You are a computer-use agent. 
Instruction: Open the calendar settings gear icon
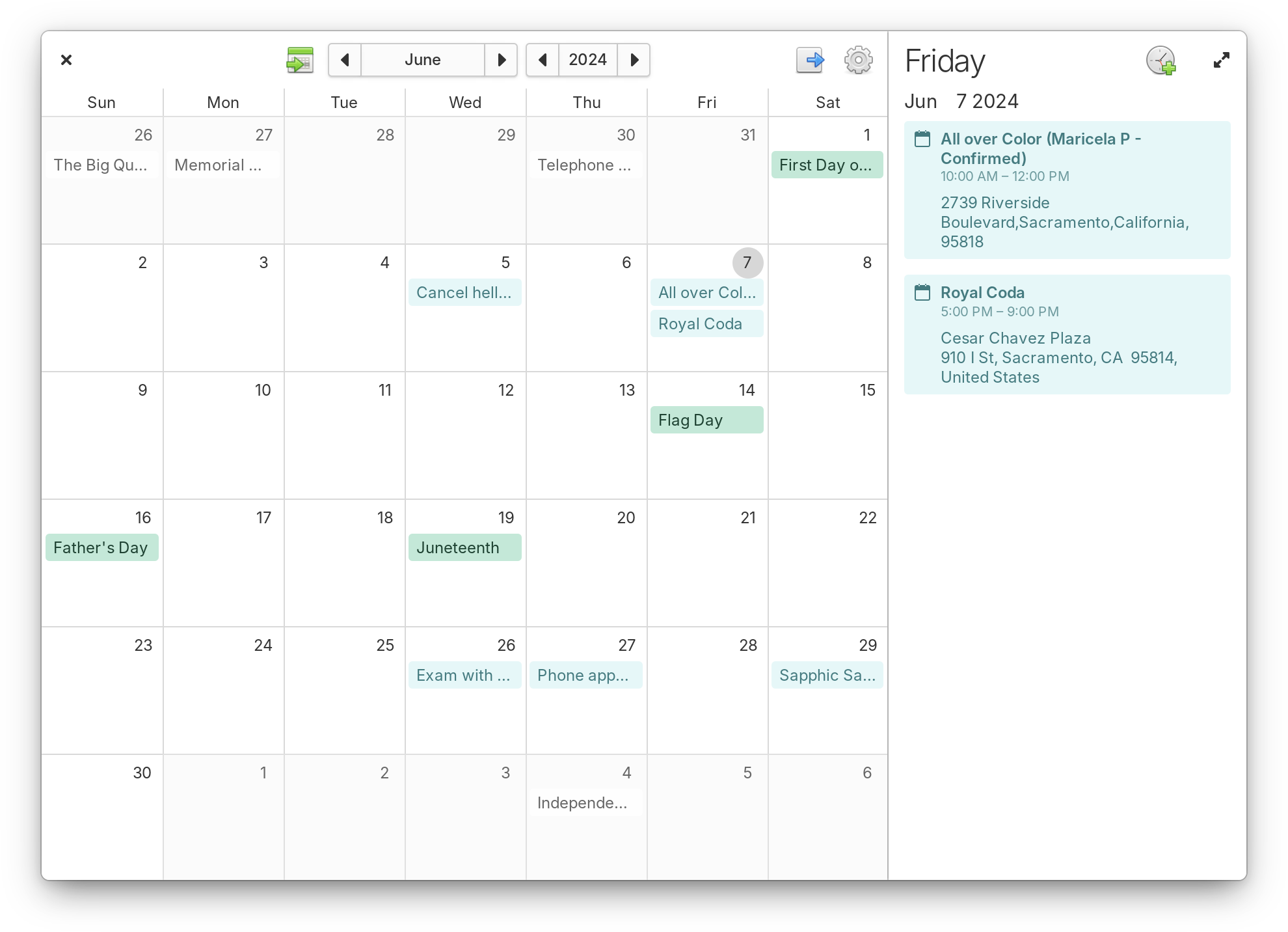857,60
